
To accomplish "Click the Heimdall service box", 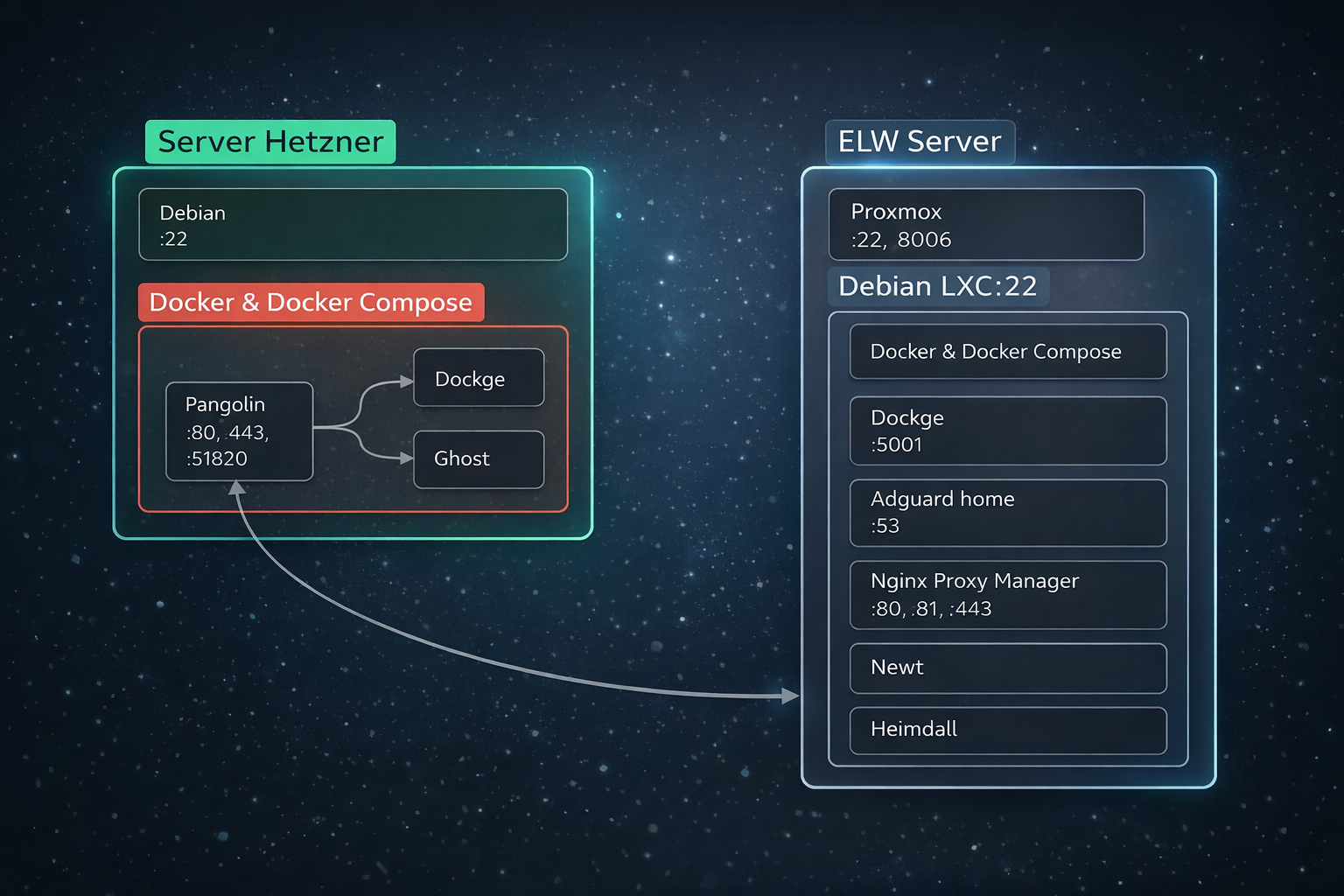I will pos(1008,730).
